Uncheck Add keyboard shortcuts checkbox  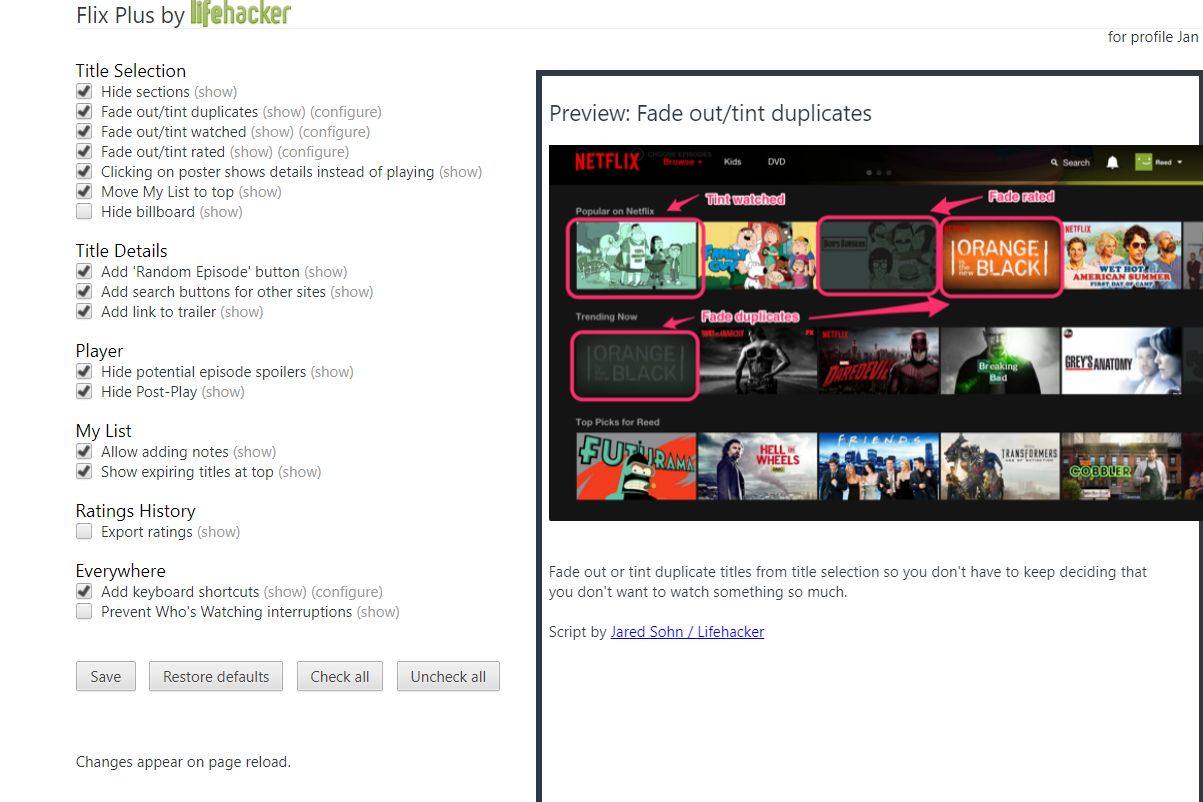pos(84,591)
